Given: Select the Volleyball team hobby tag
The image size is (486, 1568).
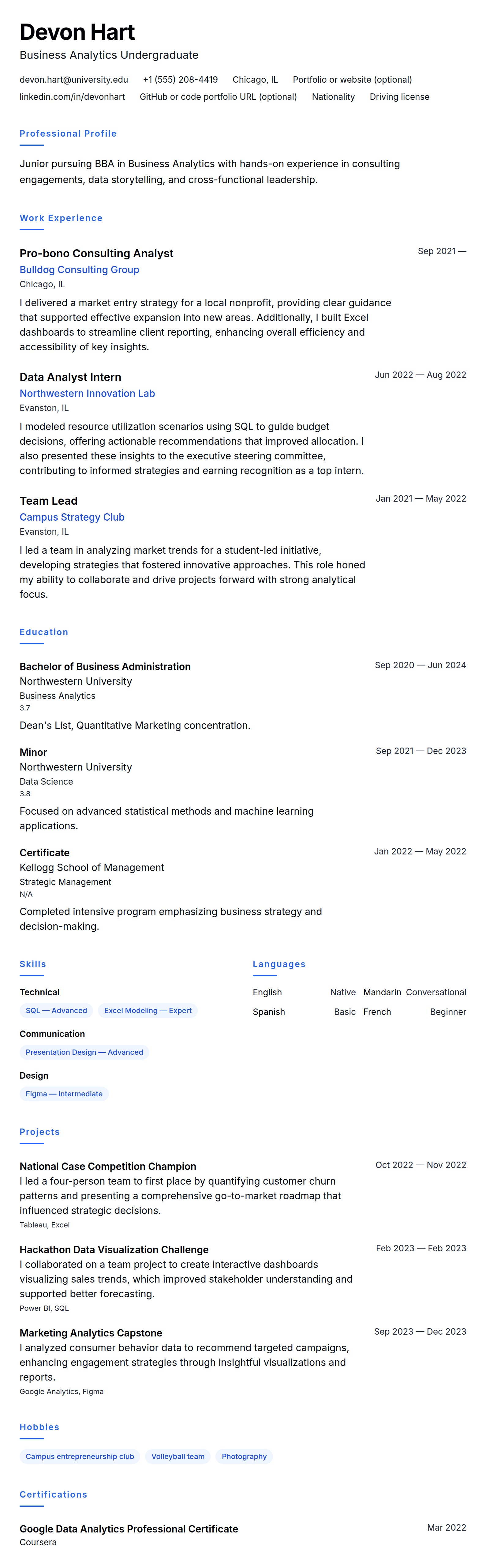Looking at the screenshot, I should pos(178,1457).
